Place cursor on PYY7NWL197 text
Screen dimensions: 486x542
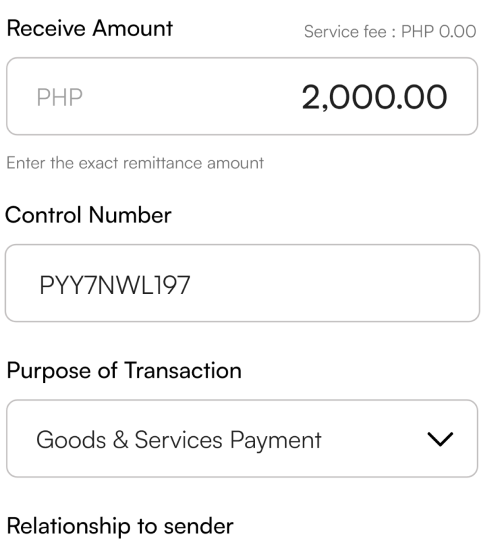tap(115, 286)
